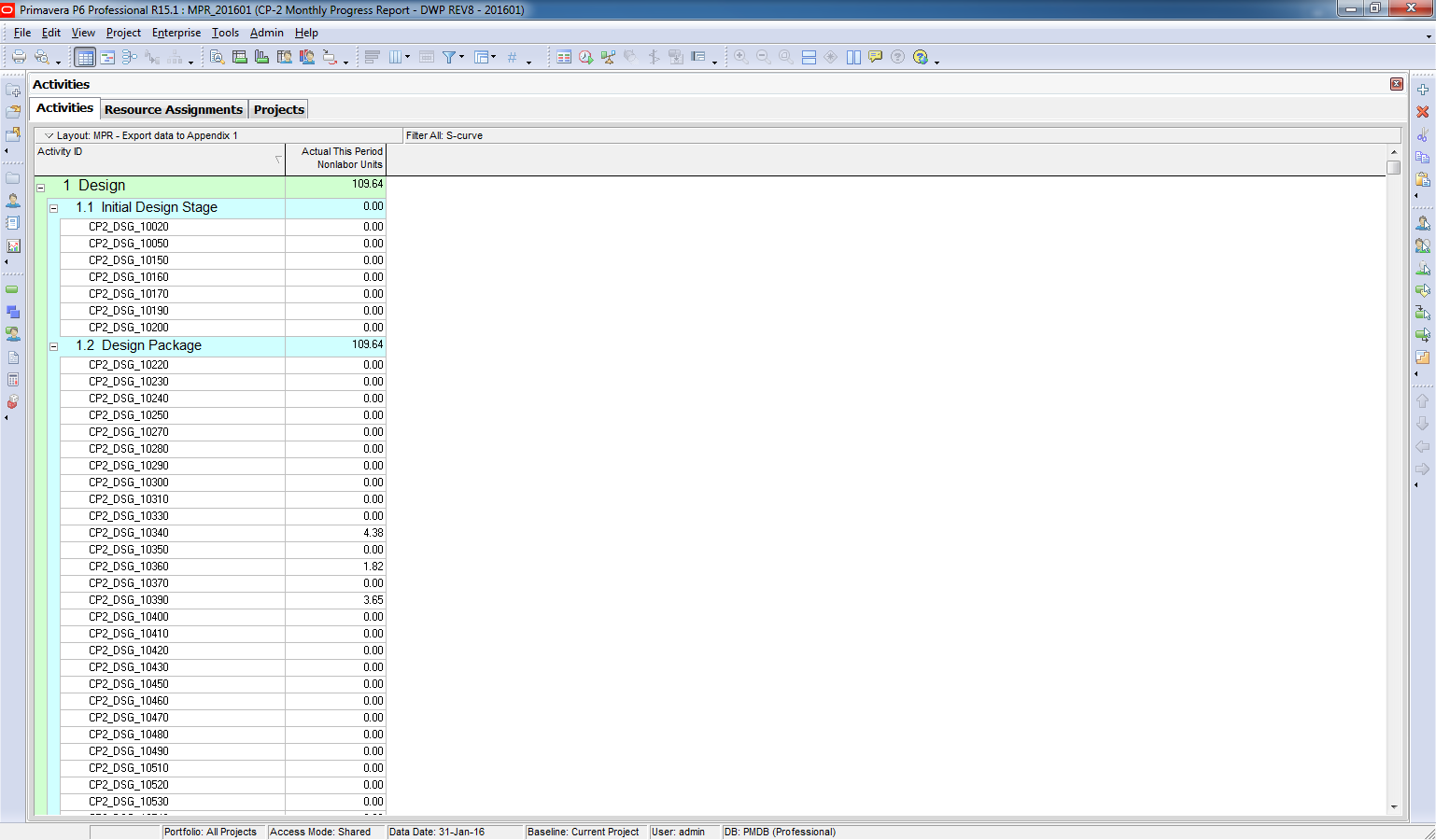Toggle the Gantt Chart view icon
The height and width of the screenshot is (840, 1436).
coord(107,57)
